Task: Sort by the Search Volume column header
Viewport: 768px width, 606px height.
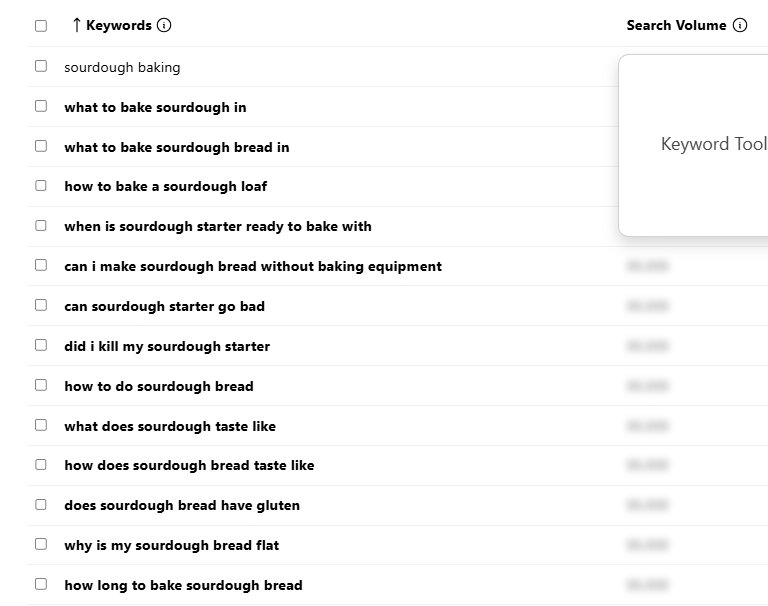Action: tap(676, 26)
